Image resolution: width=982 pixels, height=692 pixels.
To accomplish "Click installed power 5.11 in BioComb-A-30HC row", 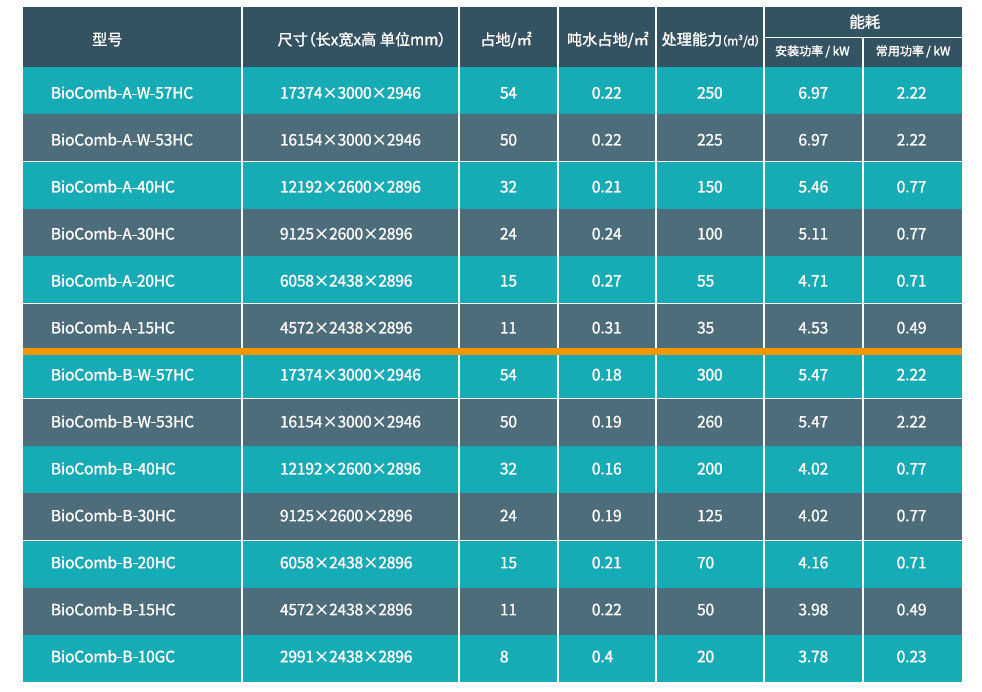I will (x=813, y=234).
